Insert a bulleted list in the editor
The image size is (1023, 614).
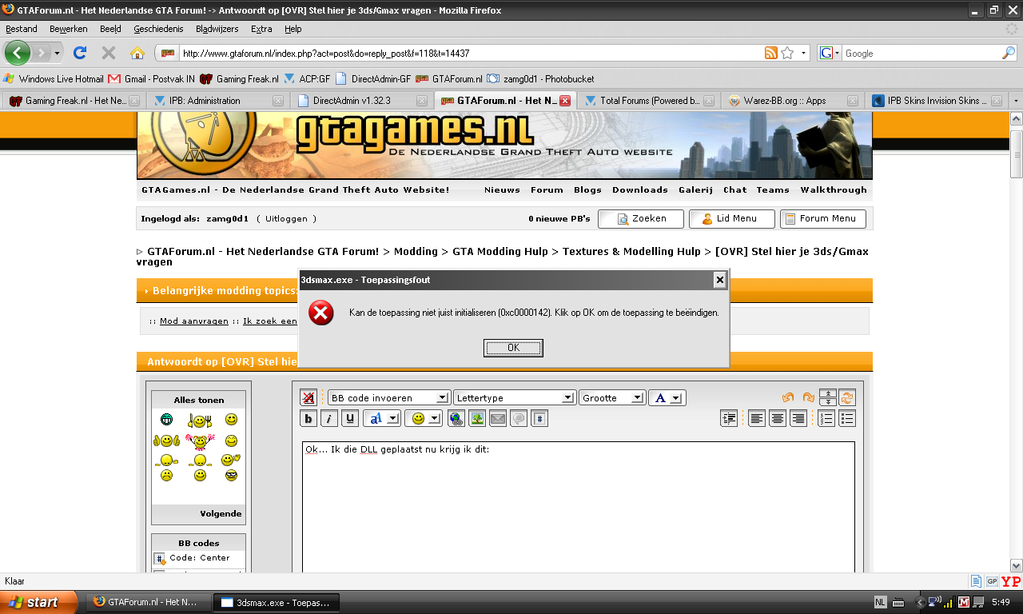click(847, 418)
